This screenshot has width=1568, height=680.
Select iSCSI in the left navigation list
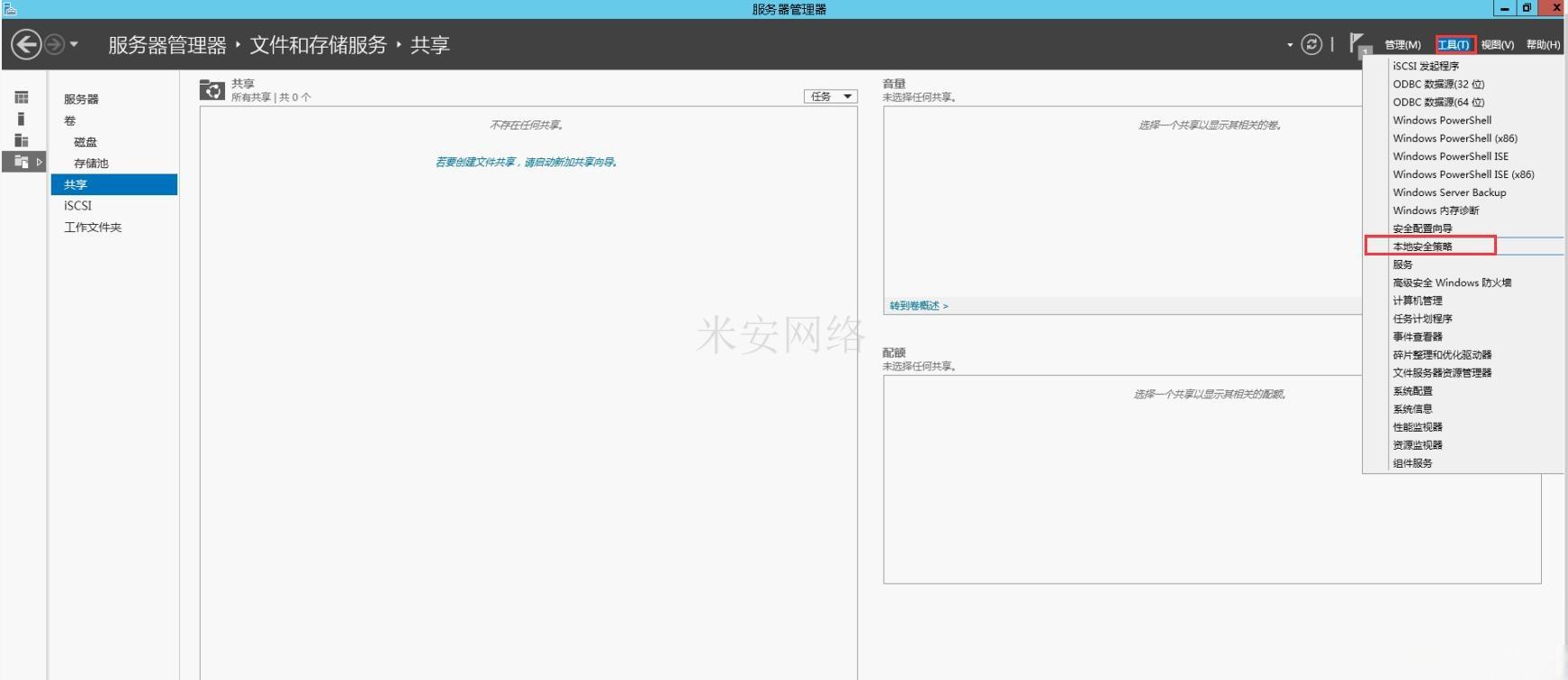coord(77,206)
